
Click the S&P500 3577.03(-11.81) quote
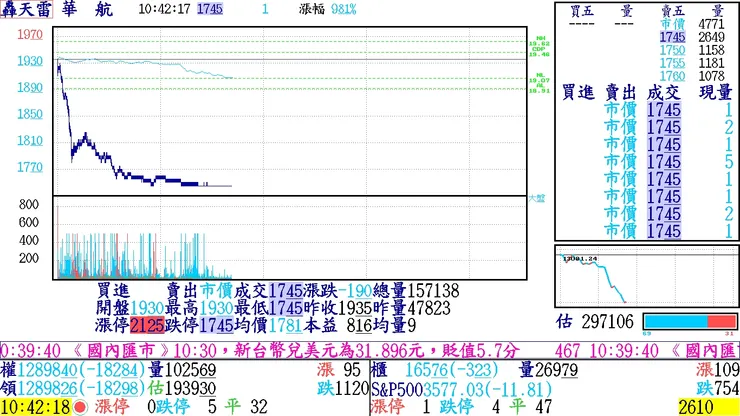[462, 390]
